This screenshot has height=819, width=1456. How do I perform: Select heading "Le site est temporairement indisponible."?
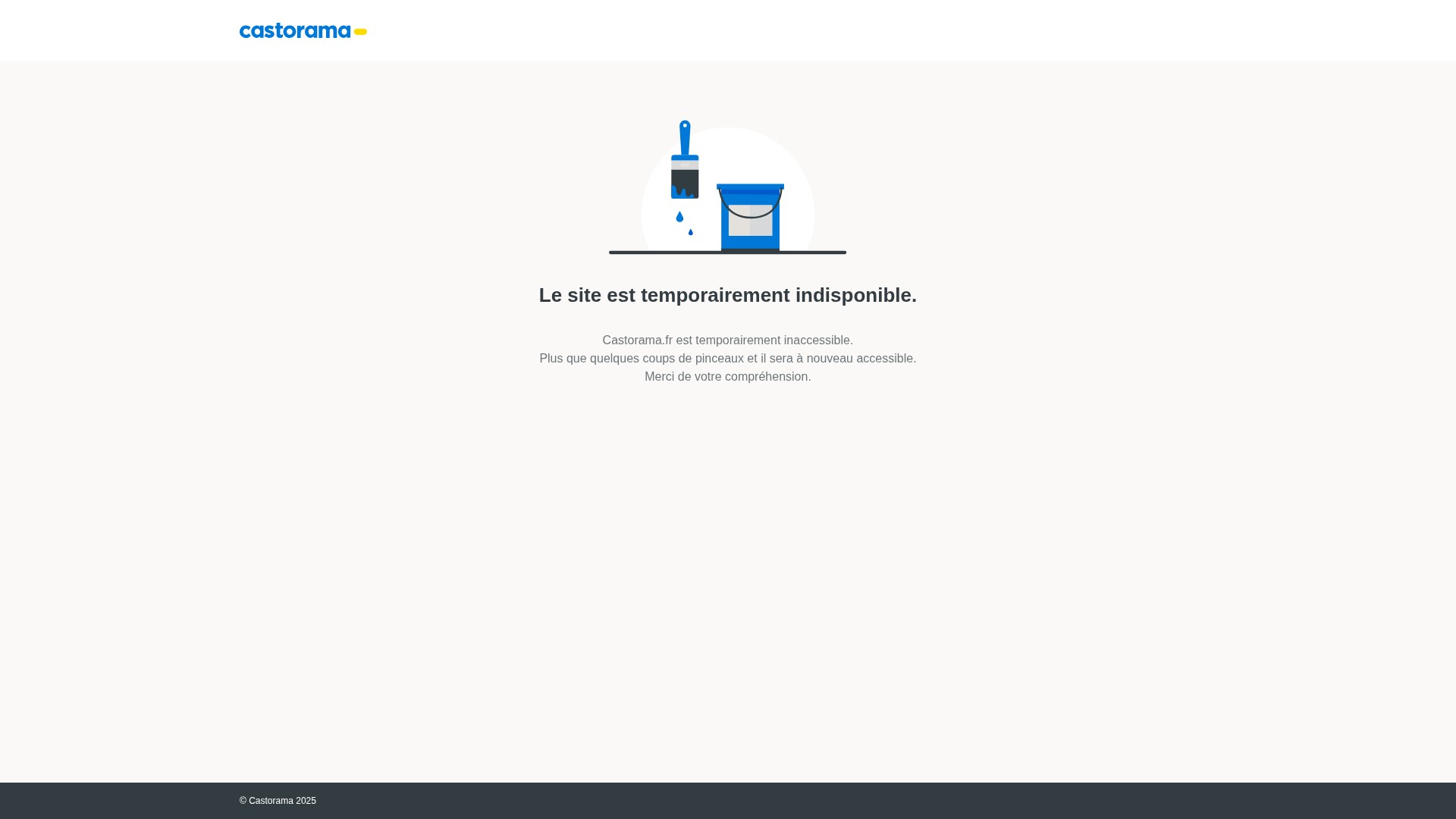pos(728,295)
